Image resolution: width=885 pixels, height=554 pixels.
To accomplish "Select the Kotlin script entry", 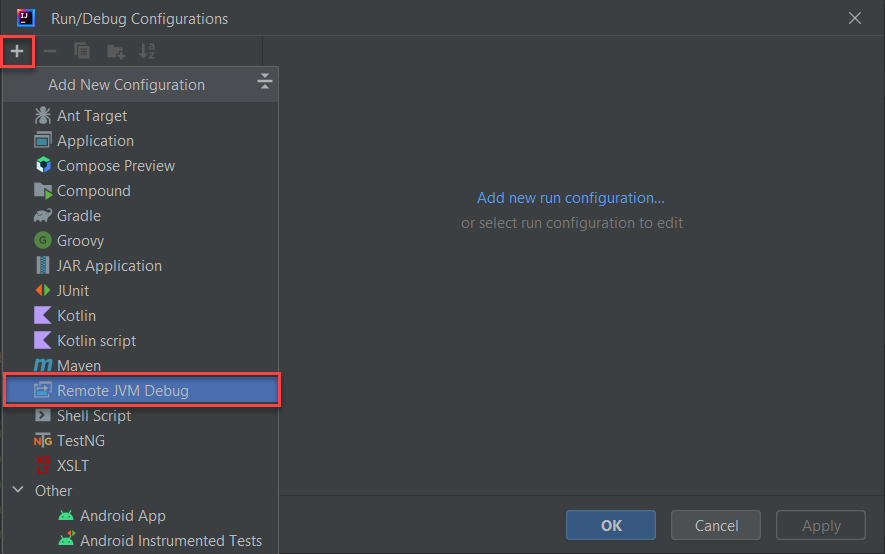I will [x=141, y=341].
